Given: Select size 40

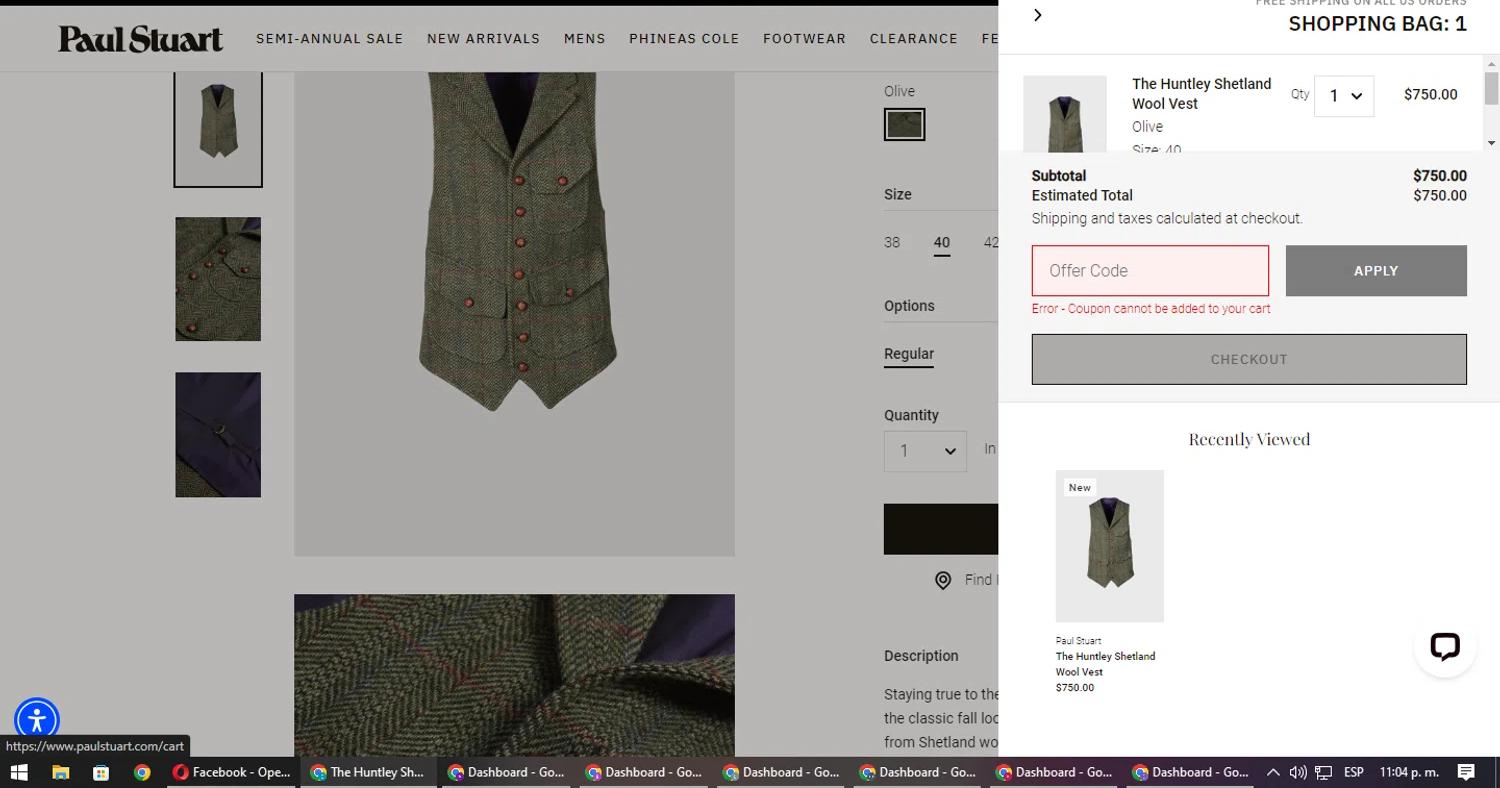Looking at the screenshot, I should tap(941, 242).
